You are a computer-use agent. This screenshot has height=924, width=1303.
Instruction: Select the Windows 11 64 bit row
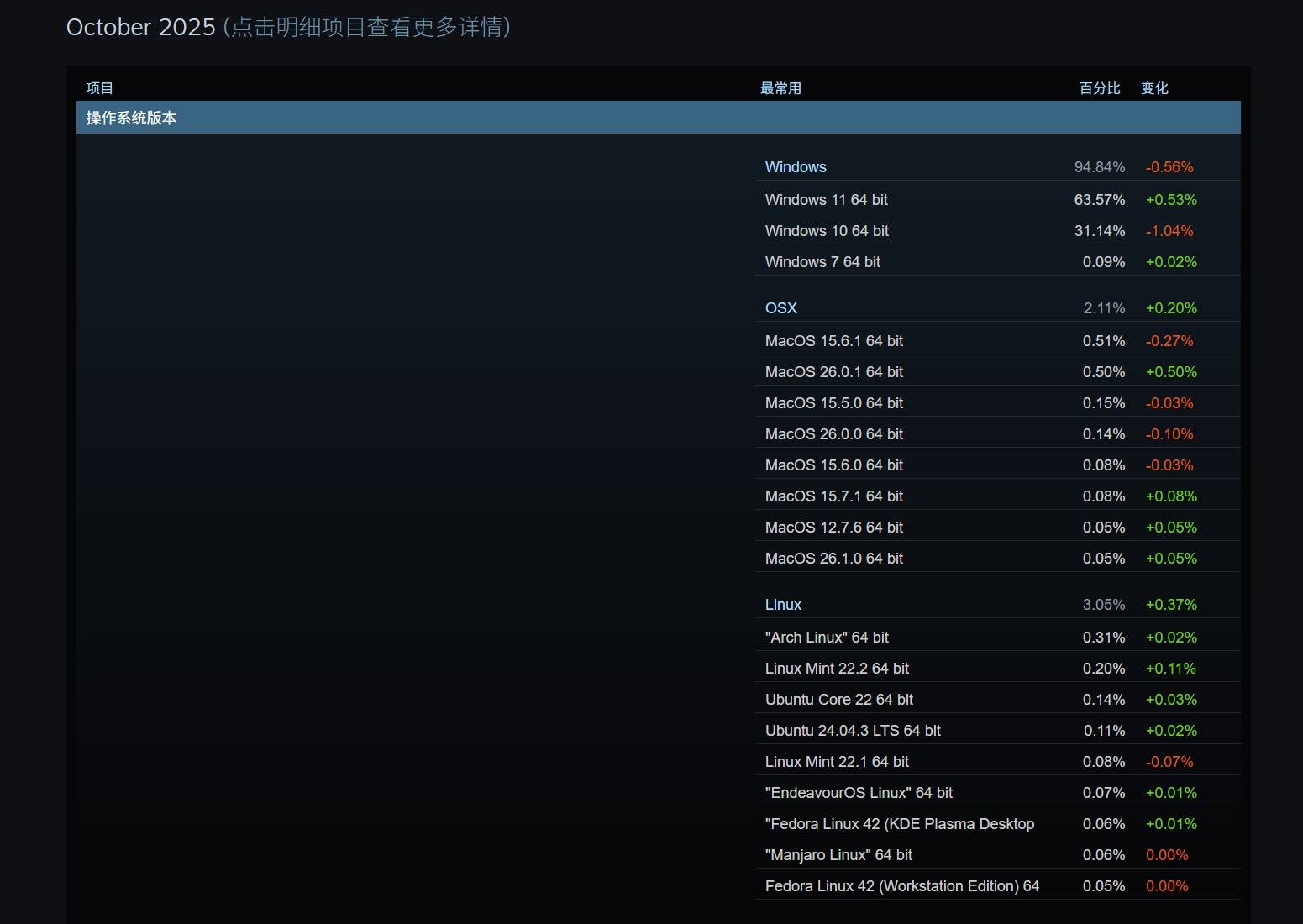click(826, 200)
